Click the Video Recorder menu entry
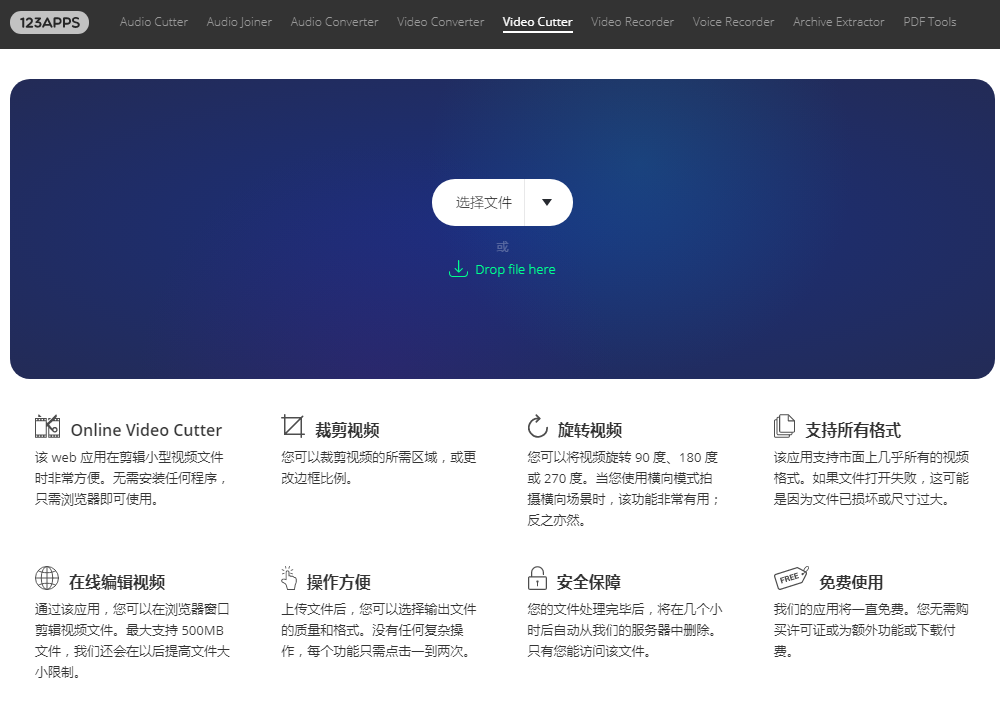The width and height of the screenshot is (1000, 713). pos(632,21)
